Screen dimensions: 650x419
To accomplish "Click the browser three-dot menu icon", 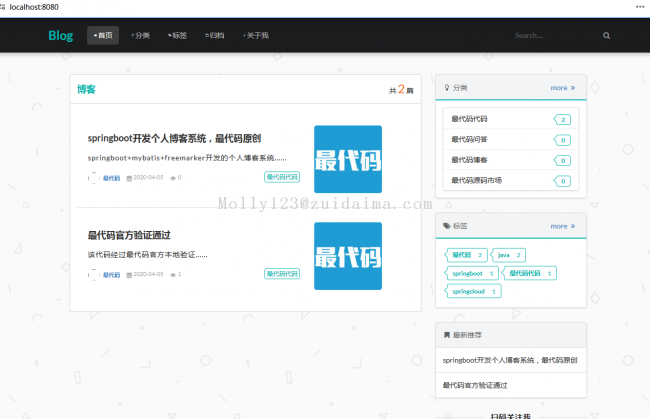I will pos(639,6).
